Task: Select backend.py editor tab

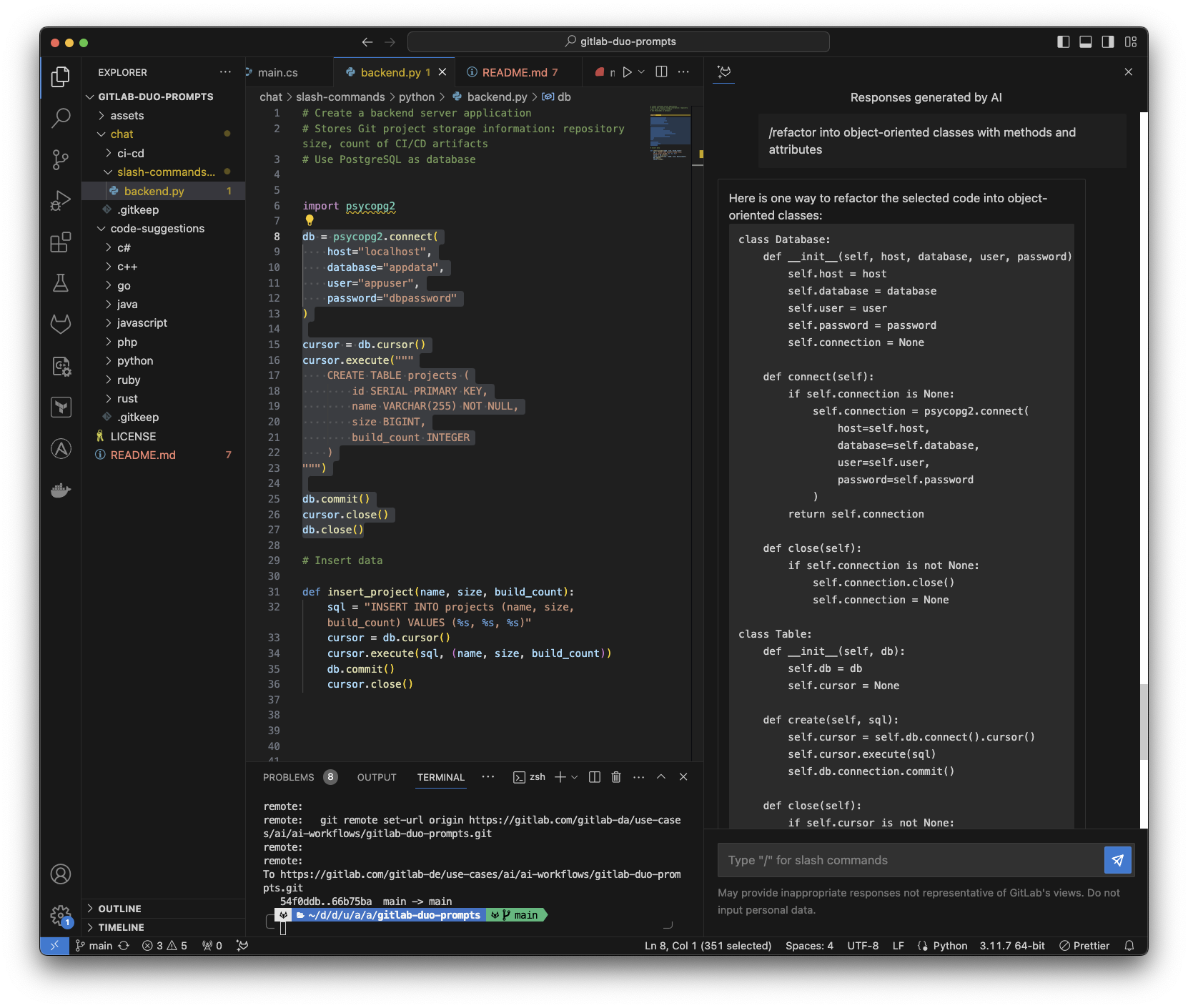Action: pos(390,72)
